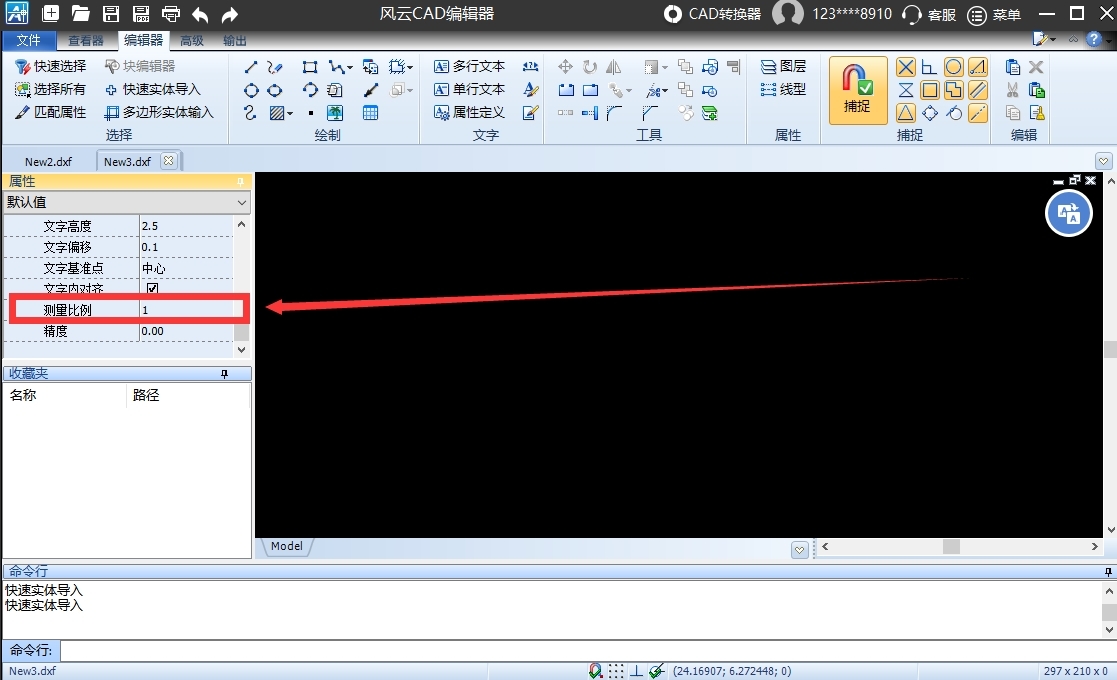
Task: Expand the trim scissors tool dropdown
Action: [x=665, y=91]
